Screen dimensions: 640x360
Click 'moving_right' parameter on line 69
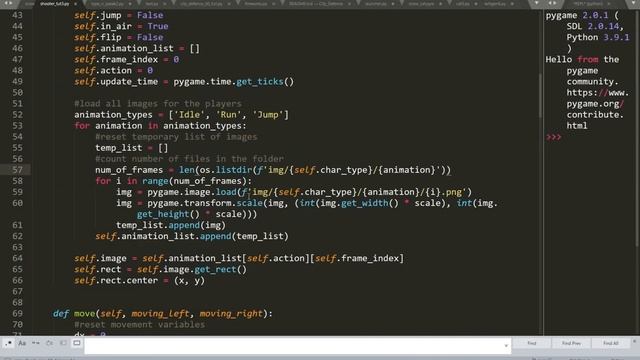click(231, 313)
